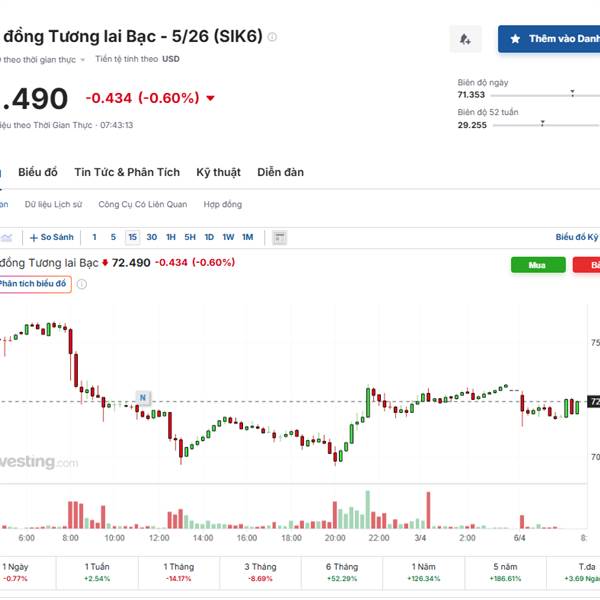
Task: Click the N news marker on chart
Action: tap(143, 398)
